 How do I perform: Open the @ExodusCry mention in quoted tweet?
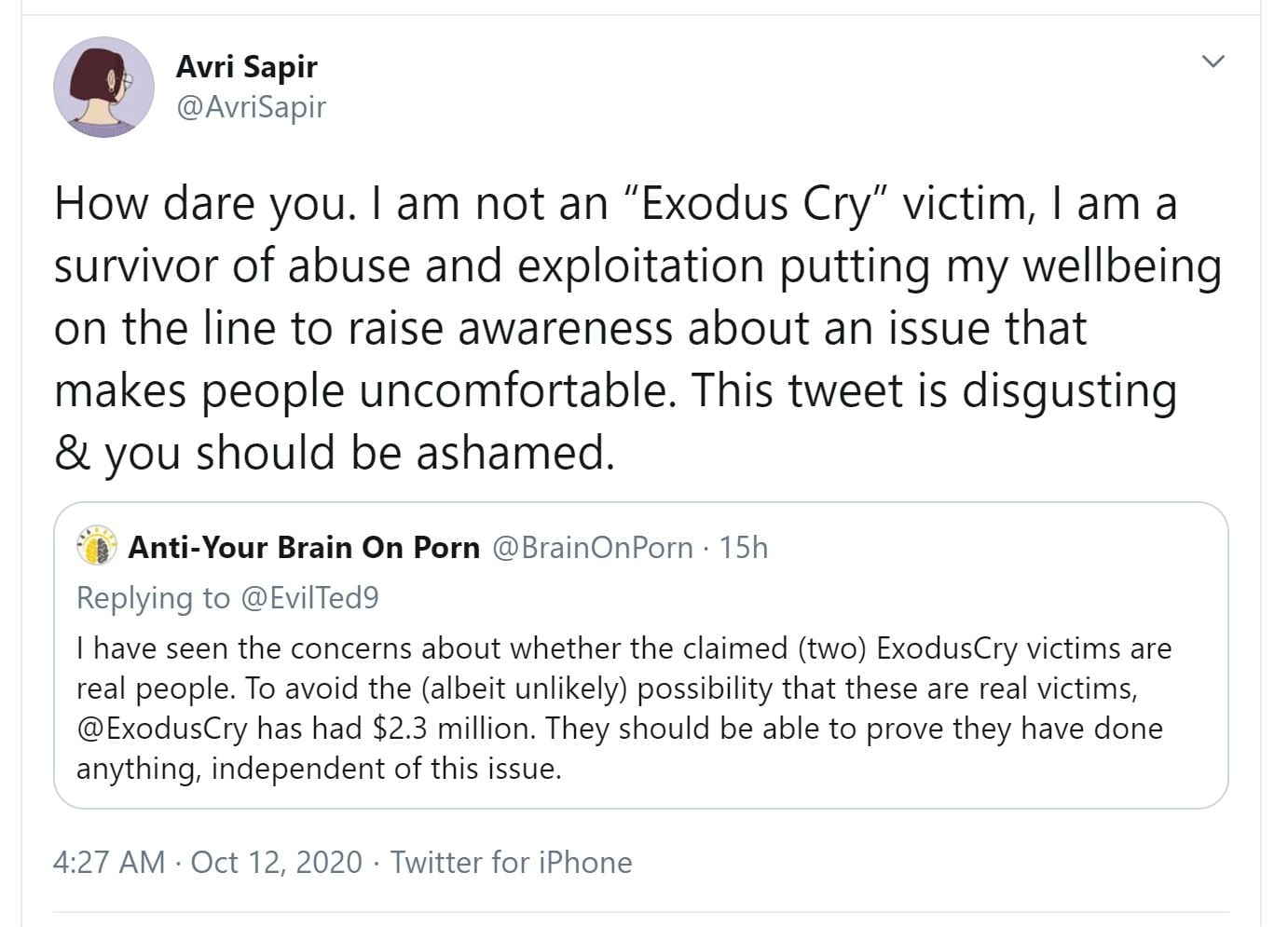pos(162,728)
